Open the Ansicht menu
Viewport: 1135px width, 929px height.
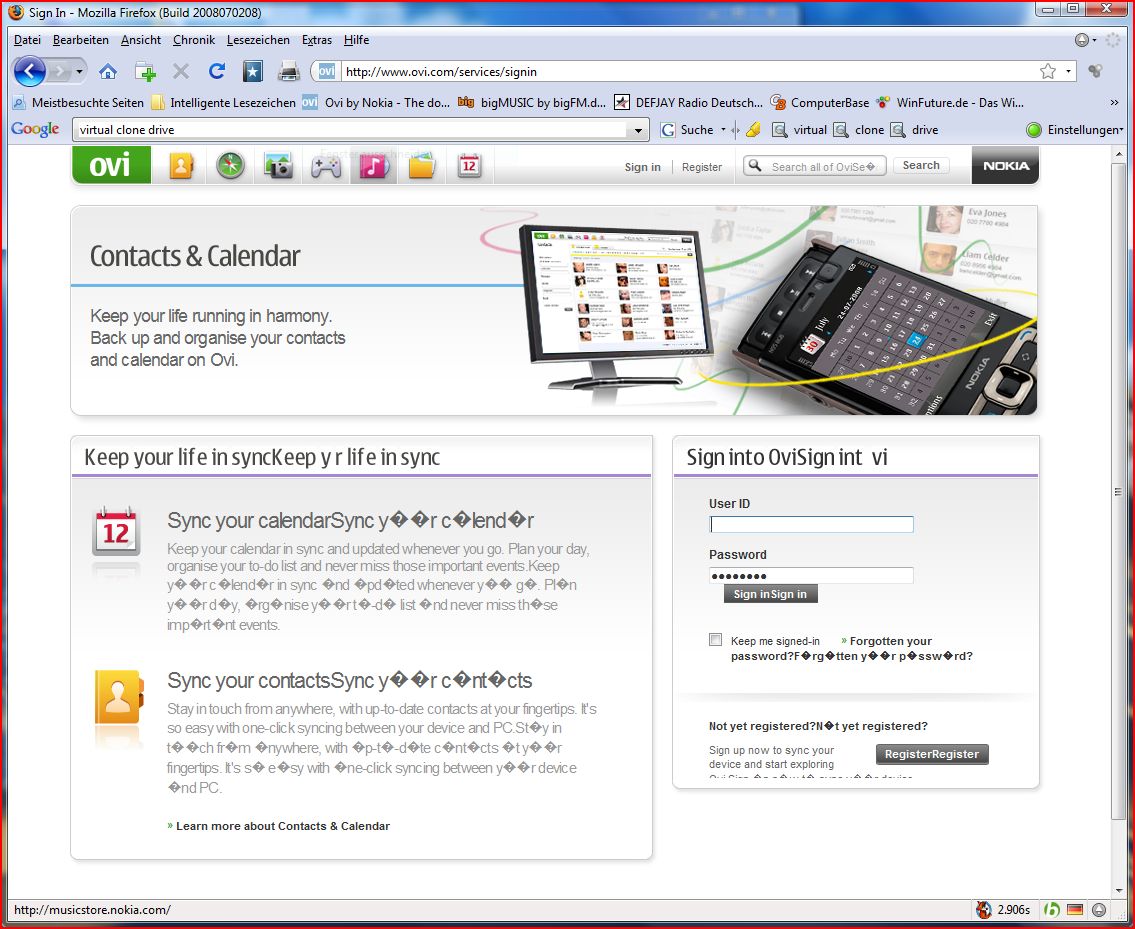[x=141, y=40]
